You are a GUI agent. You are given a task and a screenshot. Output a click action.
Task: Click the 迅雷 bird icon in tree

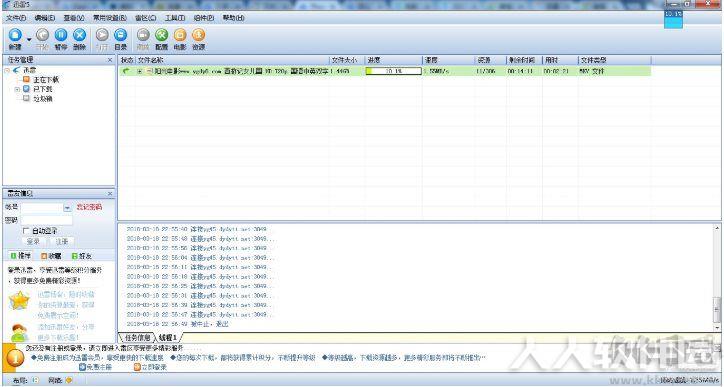coord(17,70)
